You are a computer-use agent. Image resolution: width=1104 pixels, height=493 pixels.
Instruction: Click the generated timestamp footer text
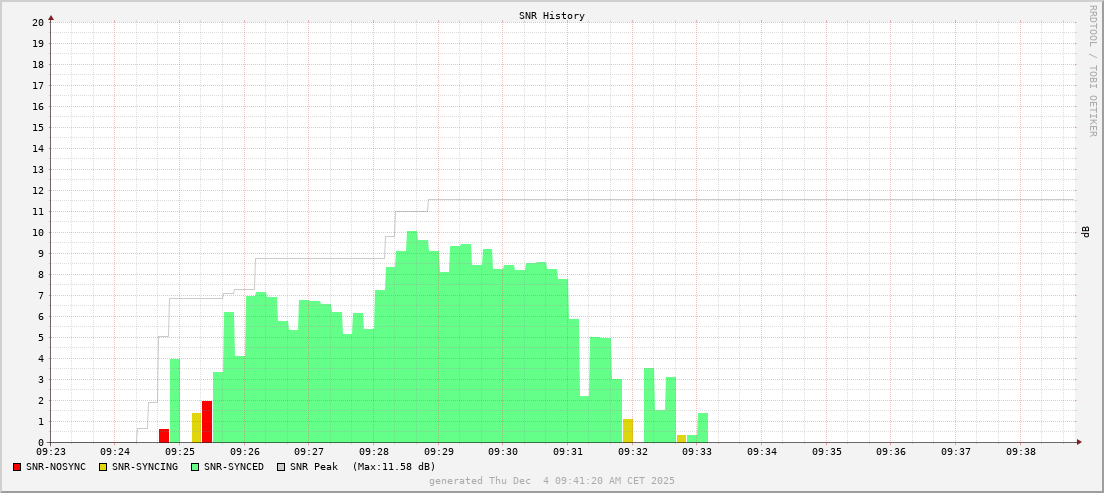tap(552, 481)
